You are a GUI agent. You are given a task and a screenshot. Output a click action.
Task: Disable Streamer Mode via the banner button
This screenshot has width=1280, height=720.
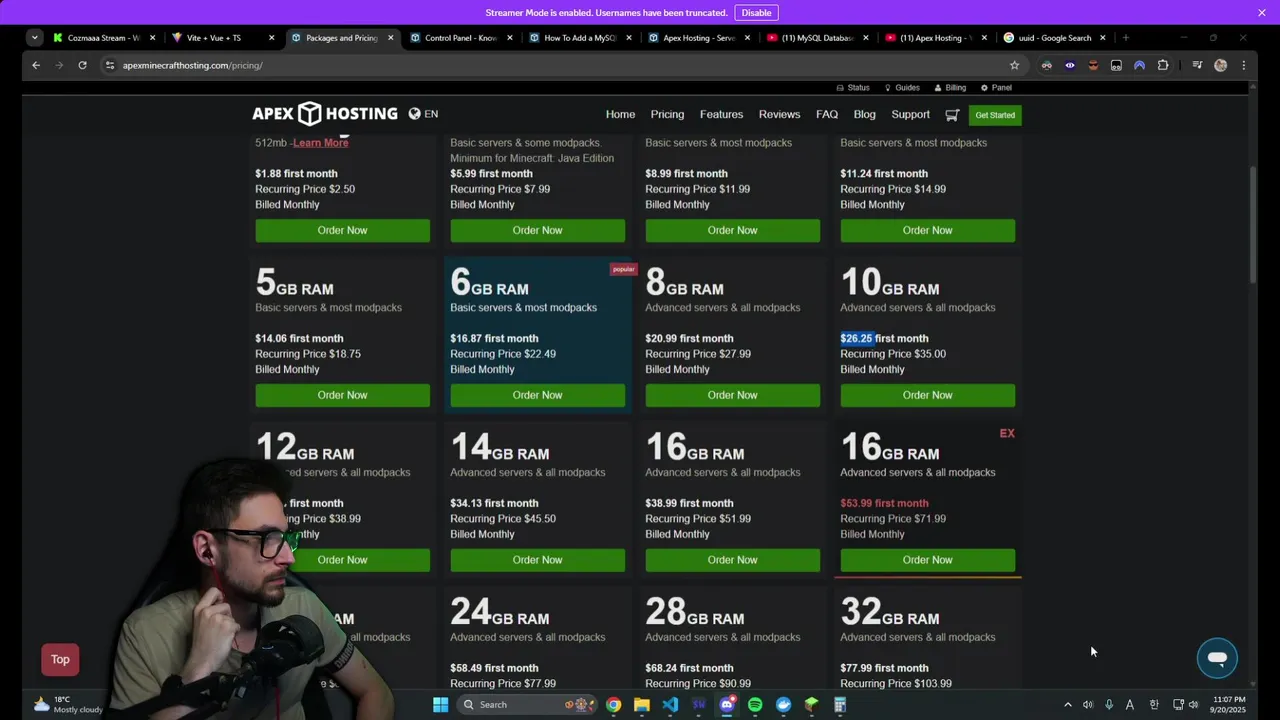(x=756, y=13)
